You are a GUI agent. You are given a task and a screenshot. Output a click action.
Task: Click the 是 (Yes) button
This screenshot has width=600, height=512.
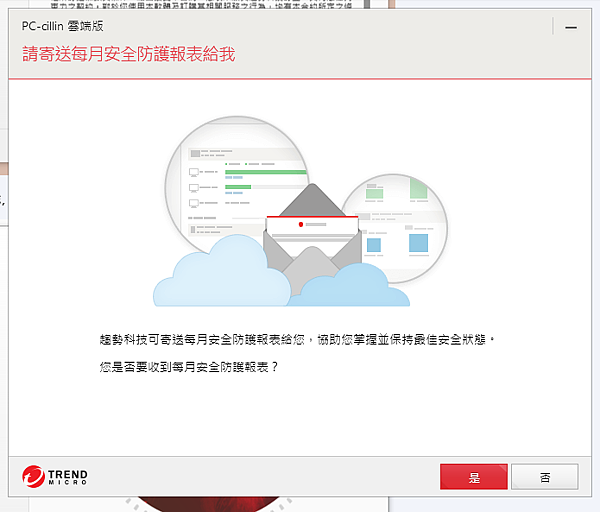(474, 477)
